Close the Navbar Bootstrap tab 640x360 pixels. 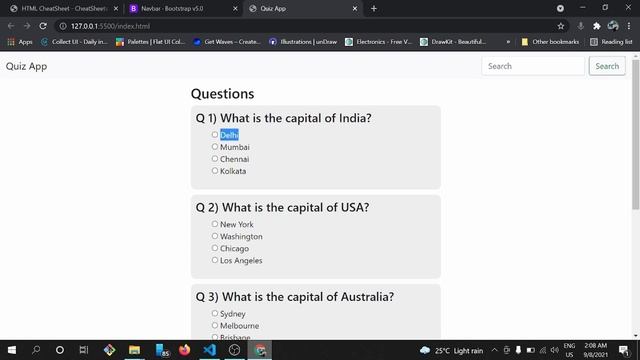(235, 9)
